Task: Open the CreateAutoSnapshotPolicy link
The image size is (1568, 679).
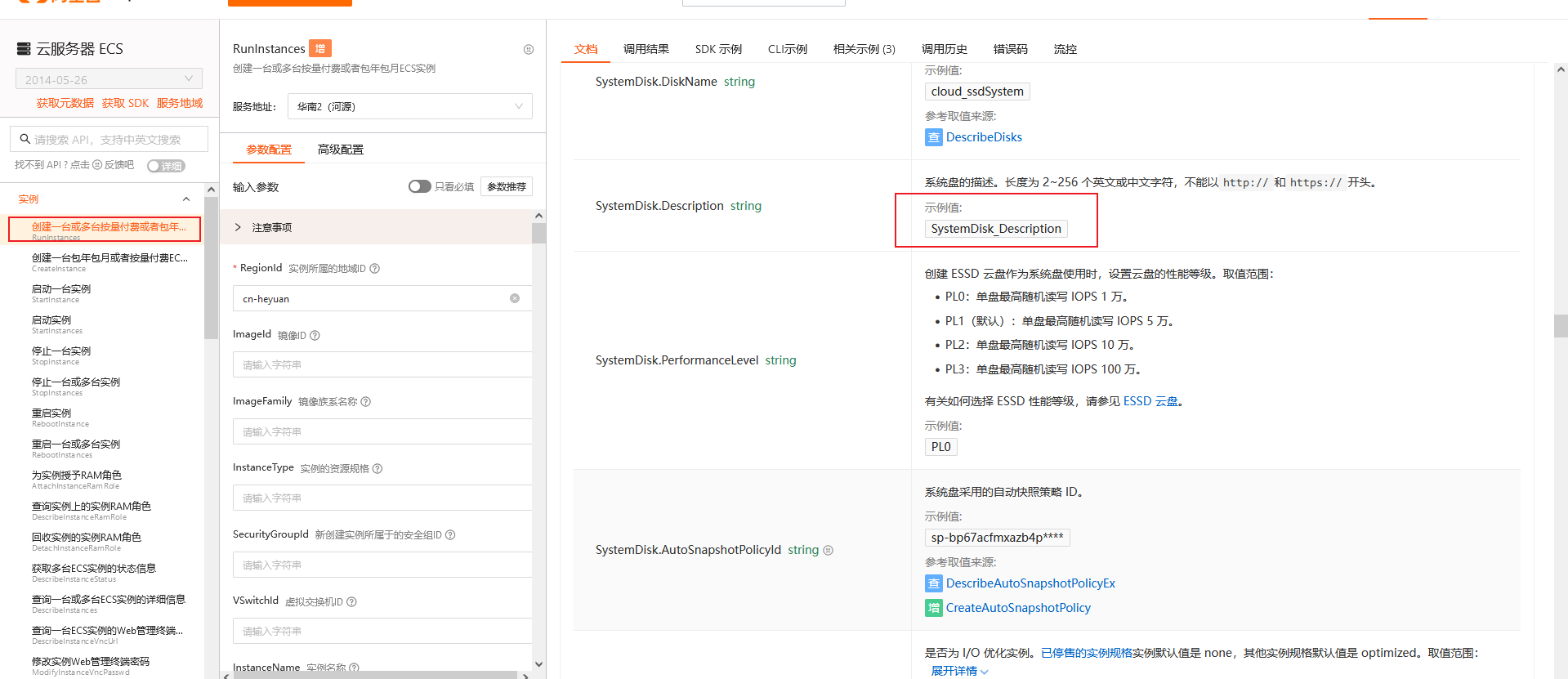Action: click(1018, 608)
